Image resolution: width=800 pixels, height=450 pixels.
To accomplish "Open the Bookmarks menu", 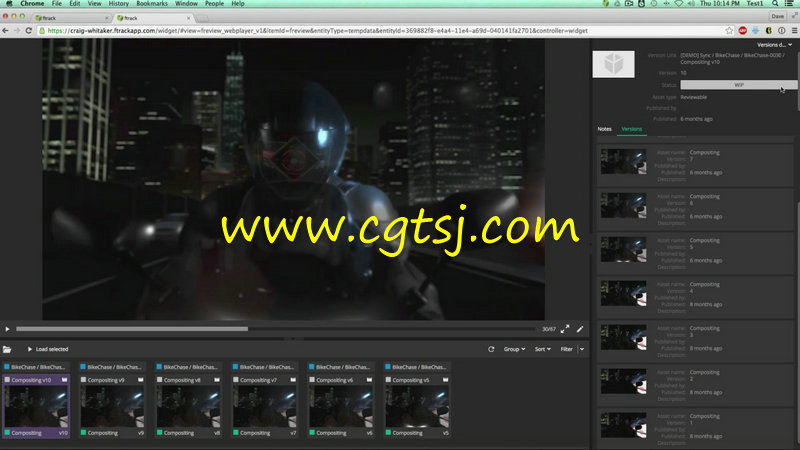I will [x=152, y=4].
